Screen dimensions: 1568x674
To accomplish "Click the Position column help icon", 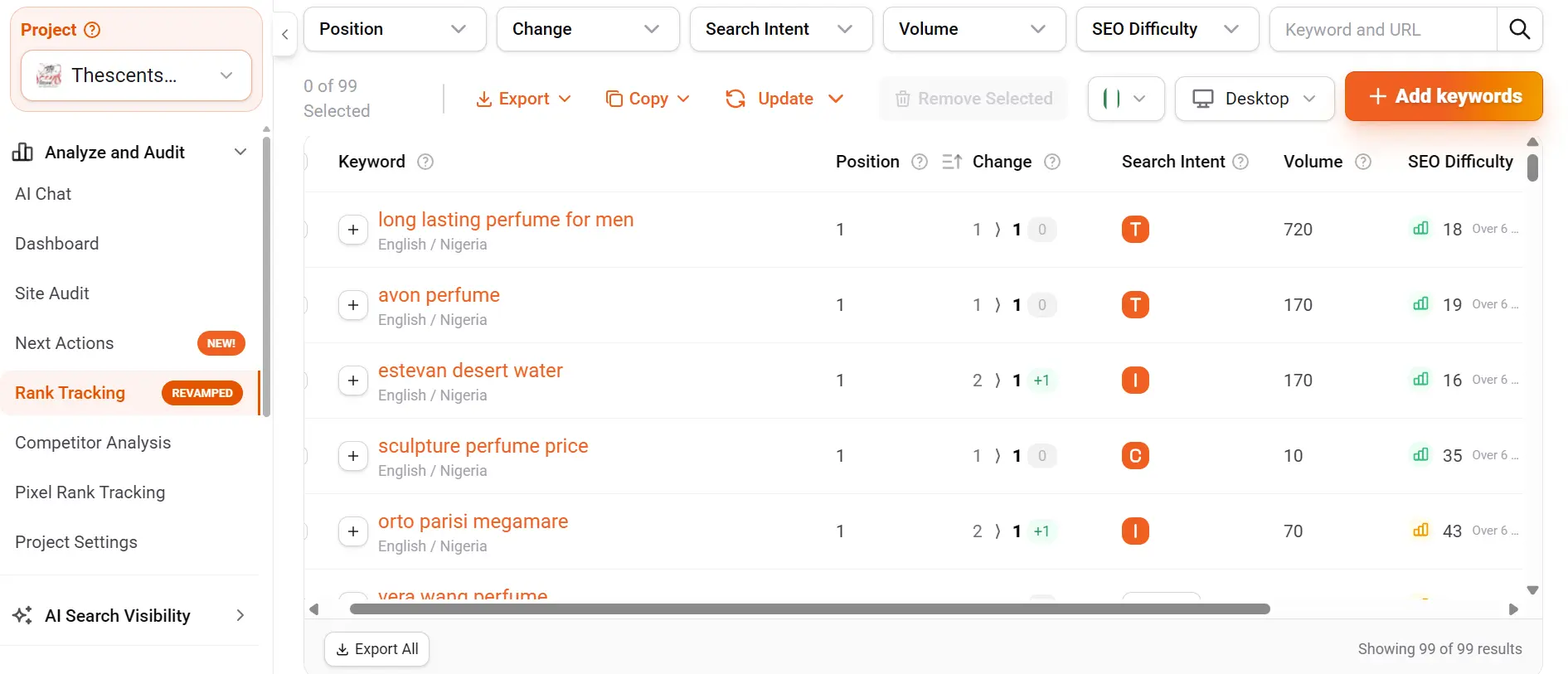I will tap(920, 162).
